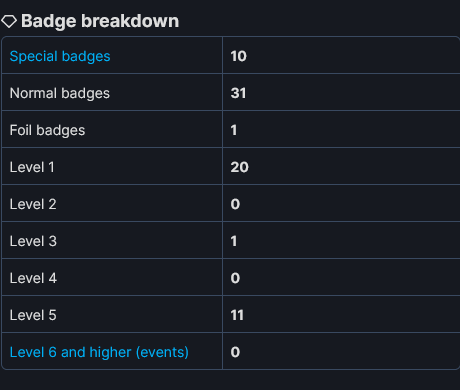Click the Foil badges row label
Viewport: 460px width, 390px height.
pyautogui.click(x=47, y=130)
